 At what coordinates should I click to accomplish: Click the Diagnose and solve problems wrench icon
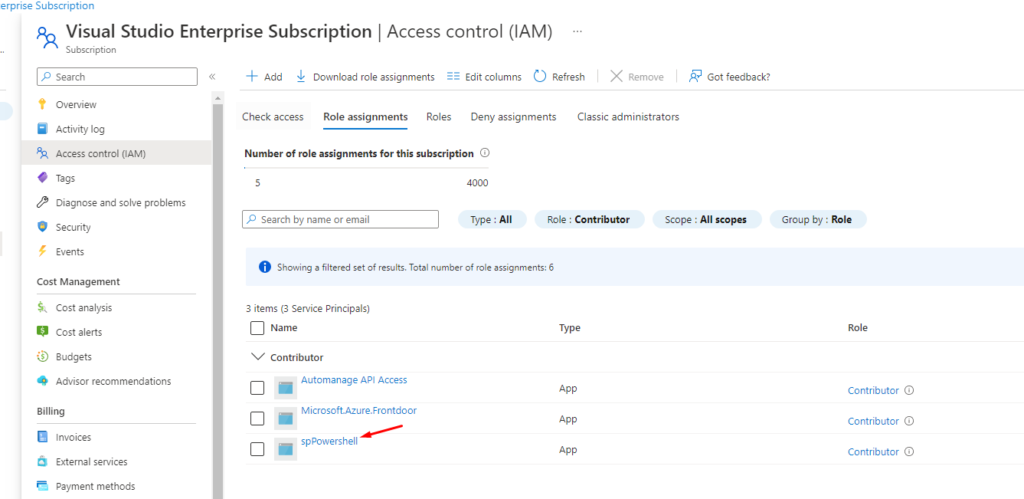point(42,202)
